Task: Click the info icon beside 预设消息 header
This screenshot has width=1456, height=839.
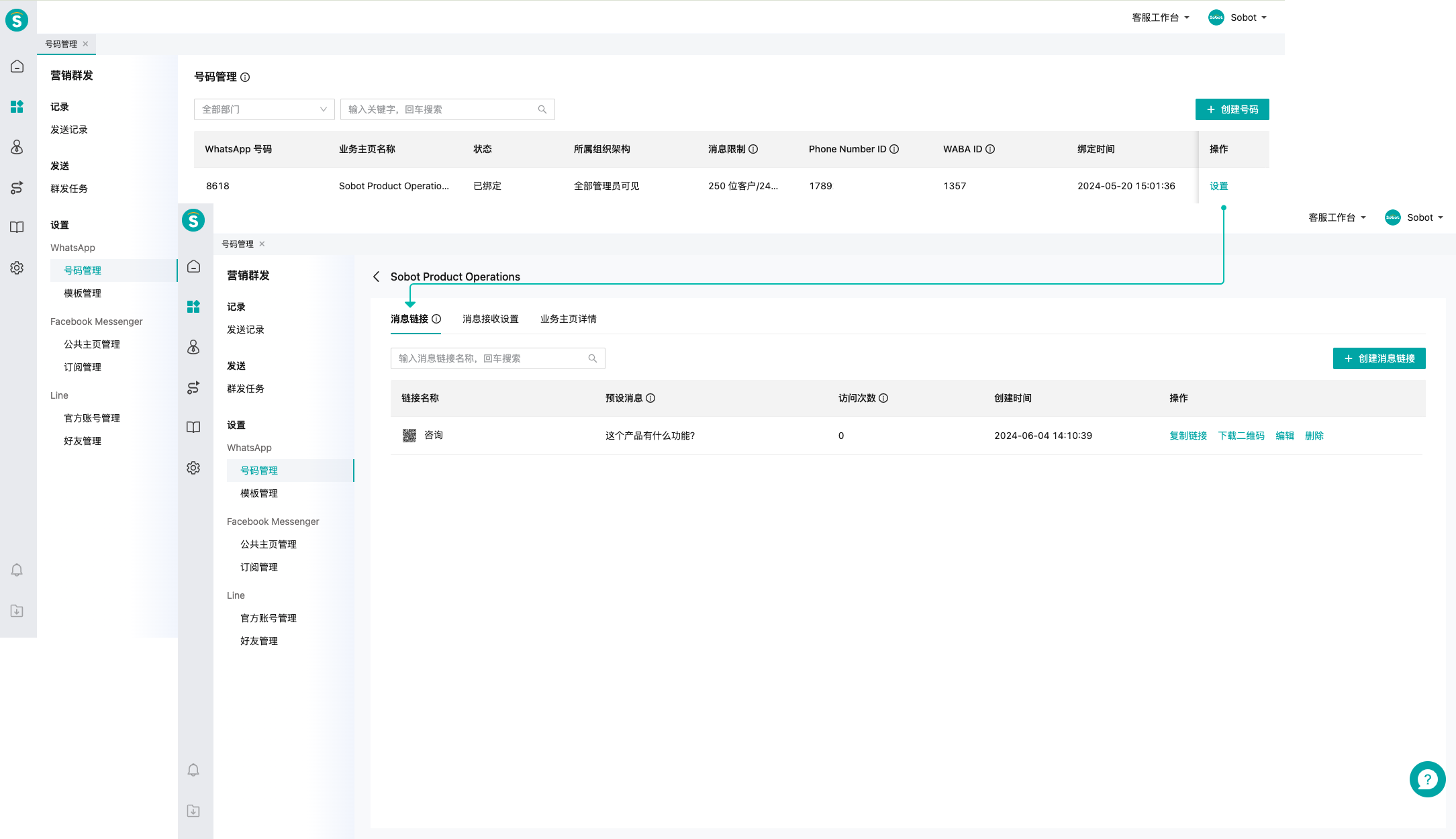Action: coord(650,398)
